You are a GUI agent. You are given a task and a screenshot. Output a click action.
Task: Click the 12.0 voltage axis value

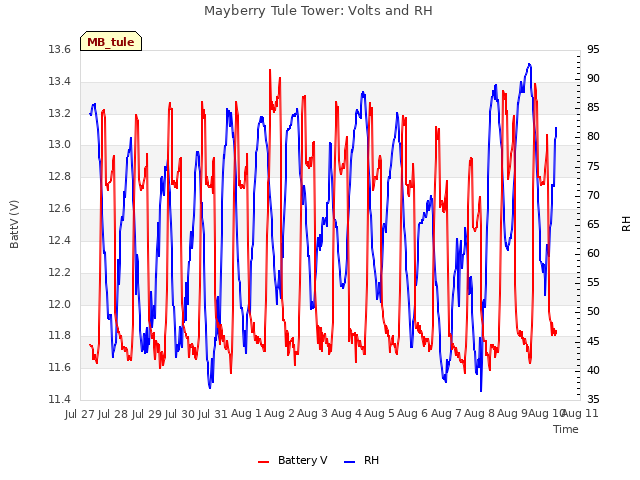pyautogui.click(x=60, y=304)
